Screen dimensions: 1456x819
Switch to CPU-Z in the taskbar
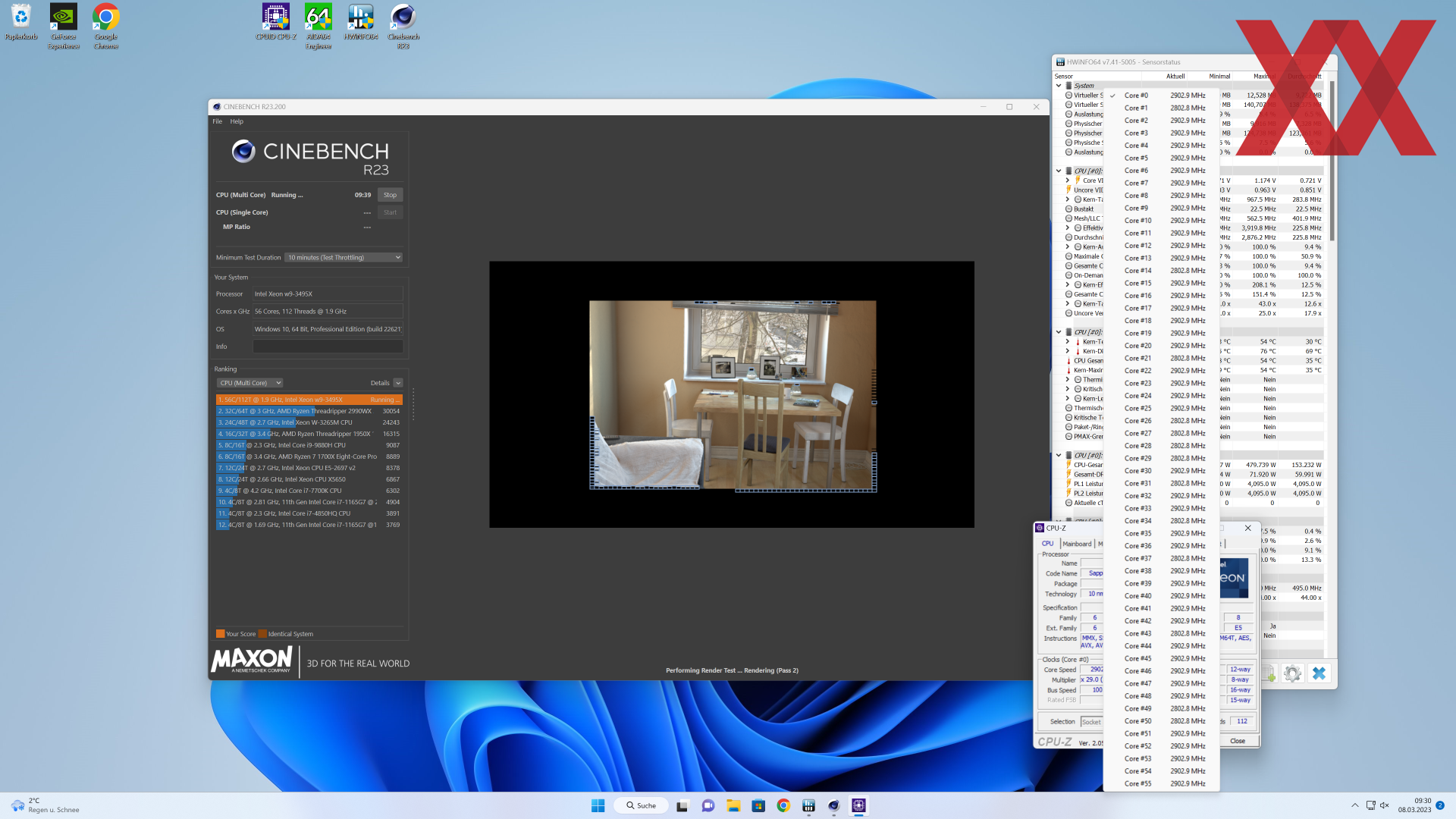(x=858, y=805)
